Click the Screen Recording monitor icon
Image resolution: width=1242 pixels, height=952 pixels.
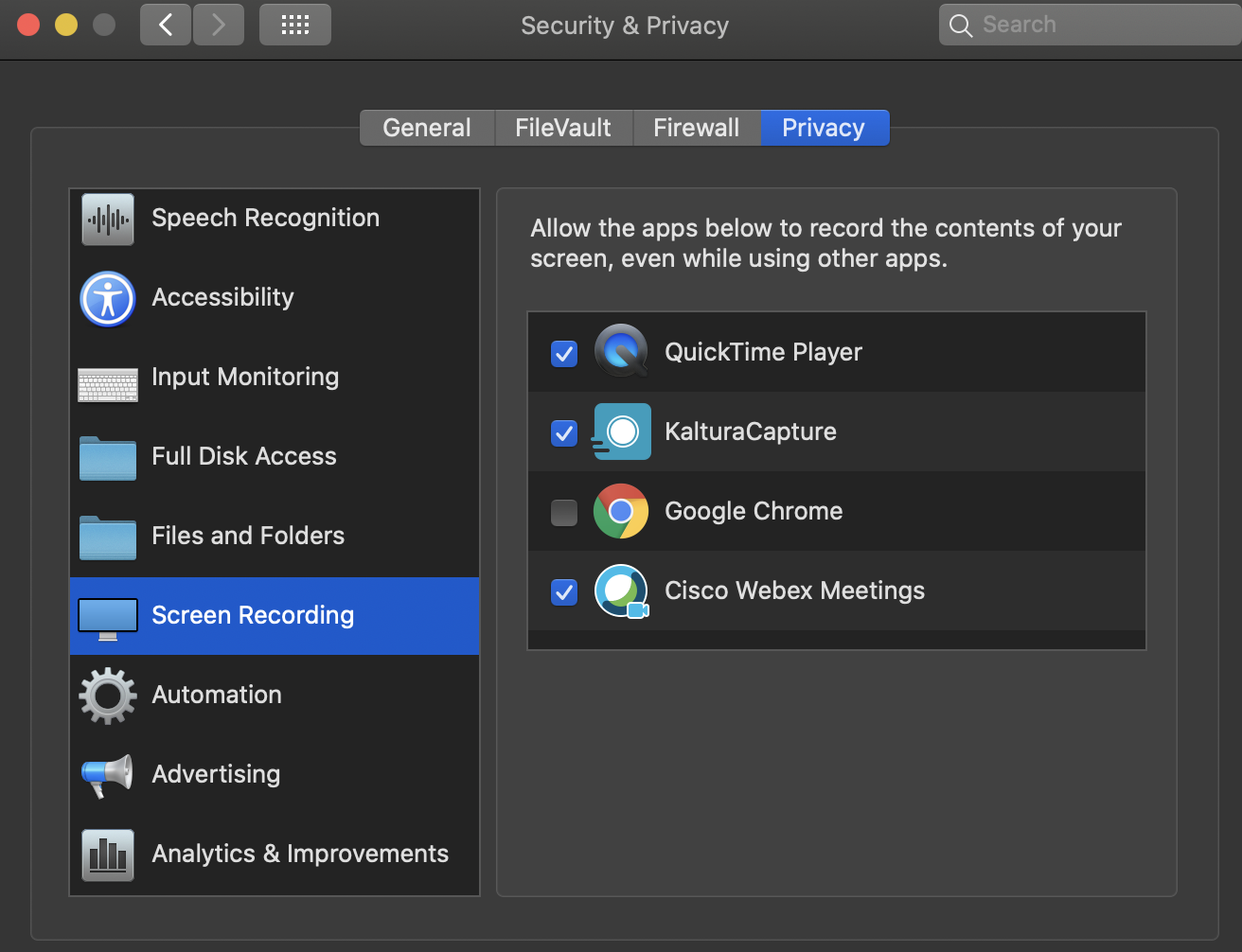pyautogui.click(x=108, y=618)
